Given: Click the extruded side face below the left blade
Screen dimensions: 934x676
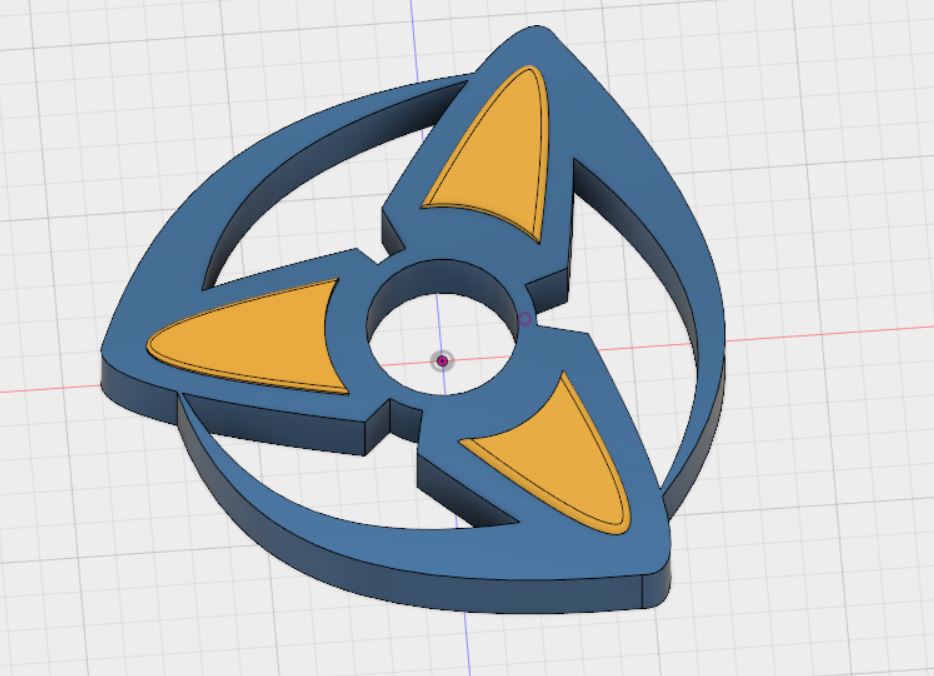Looking at the screenshot, I should point(130,385).
